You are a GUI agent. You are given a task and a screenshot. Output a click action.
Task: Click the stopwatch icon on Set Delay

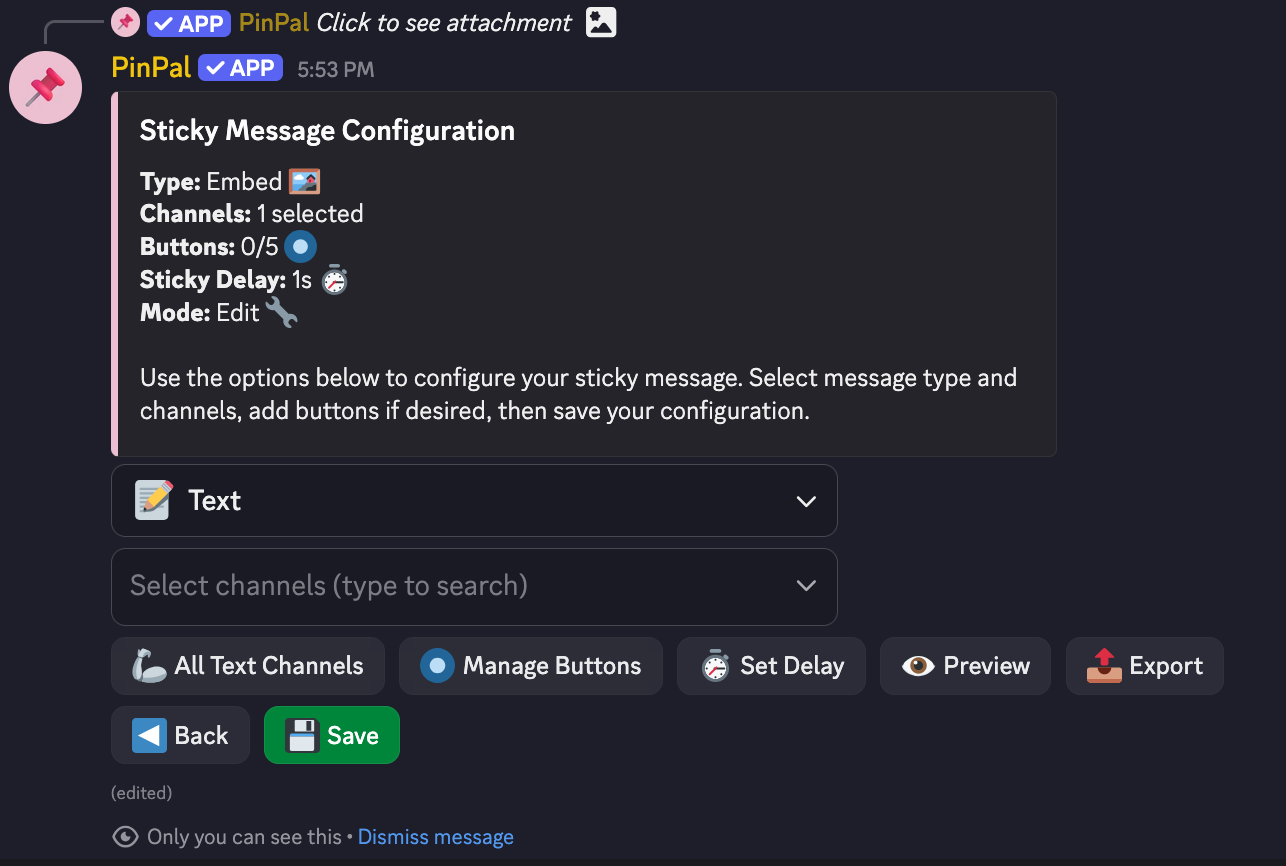[x=716, y=665]
